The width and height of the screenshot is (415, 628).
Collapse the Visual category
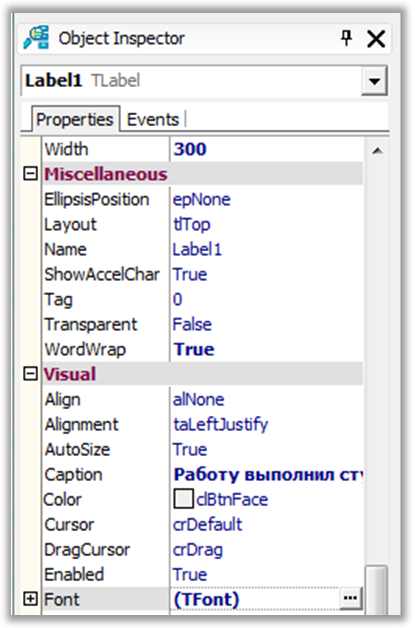[30, 374]
